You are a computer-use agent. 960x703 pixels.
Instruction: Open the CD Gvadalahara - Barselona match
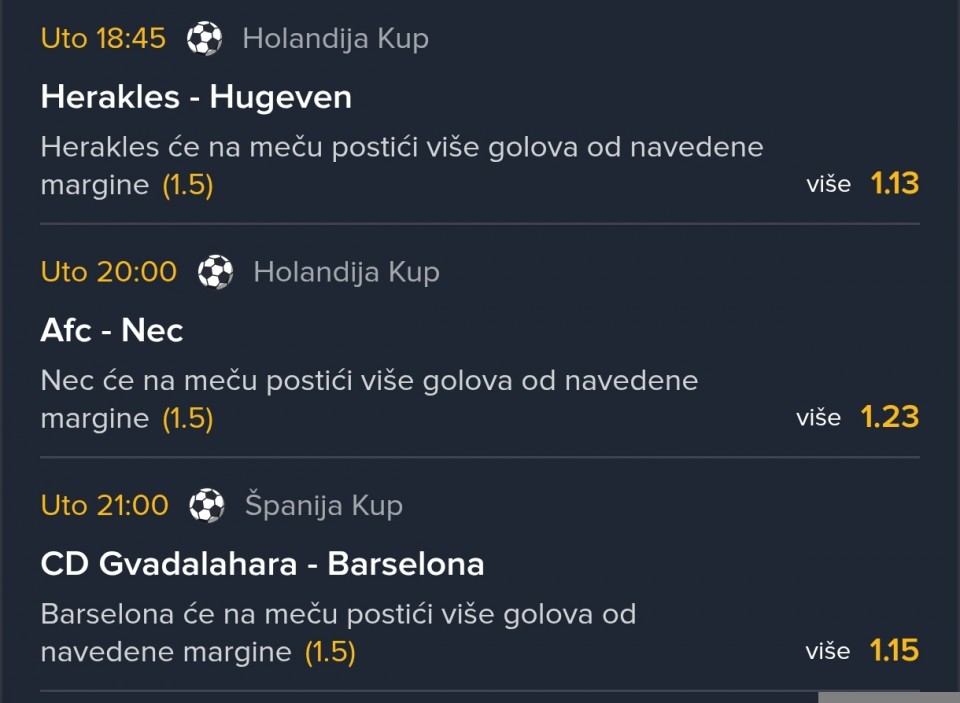[x=262, y=564]
